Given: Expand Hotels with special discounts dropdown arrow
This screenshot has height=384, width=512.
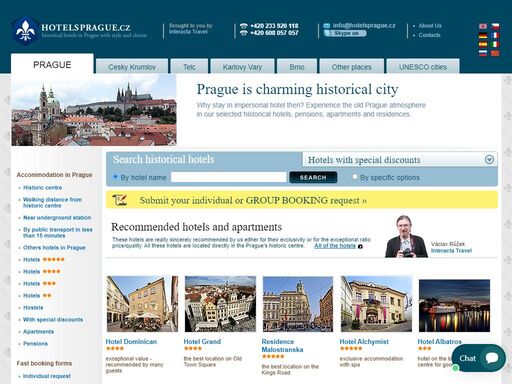Looking at the screenshot, I should (489, 160).
